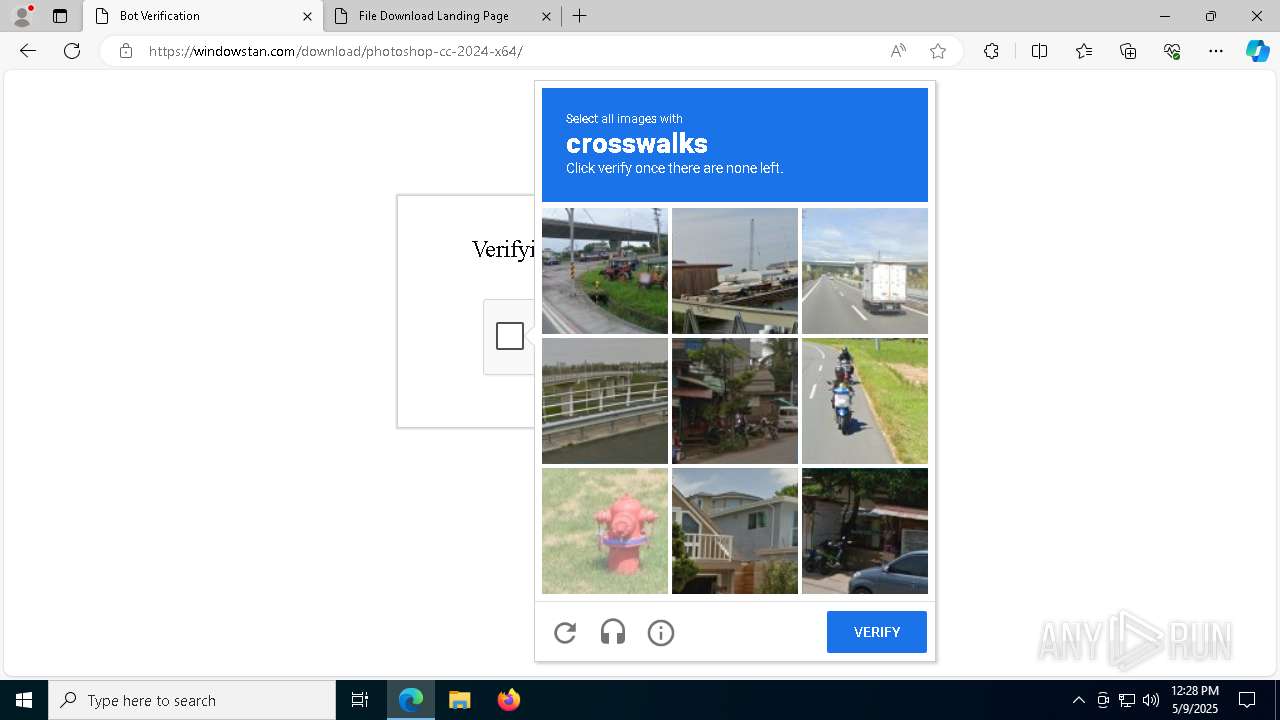Show hidden system tray icons
1280x720 pixels.
click(x=1078, y=700)
